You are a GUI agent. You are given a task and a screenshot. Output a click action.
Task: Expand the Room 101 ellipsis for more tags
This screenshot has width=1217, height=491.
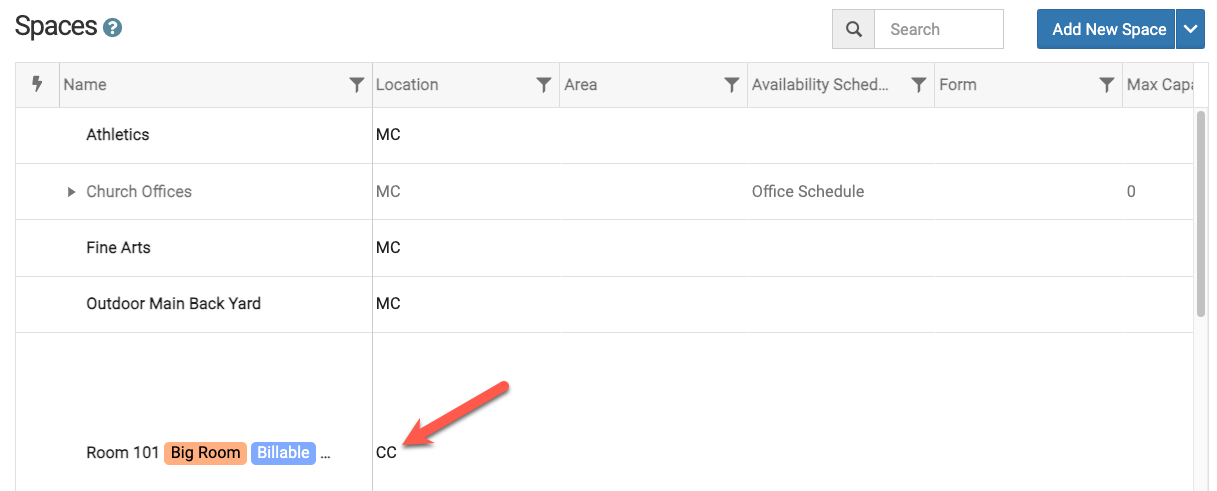pos(325,453)
